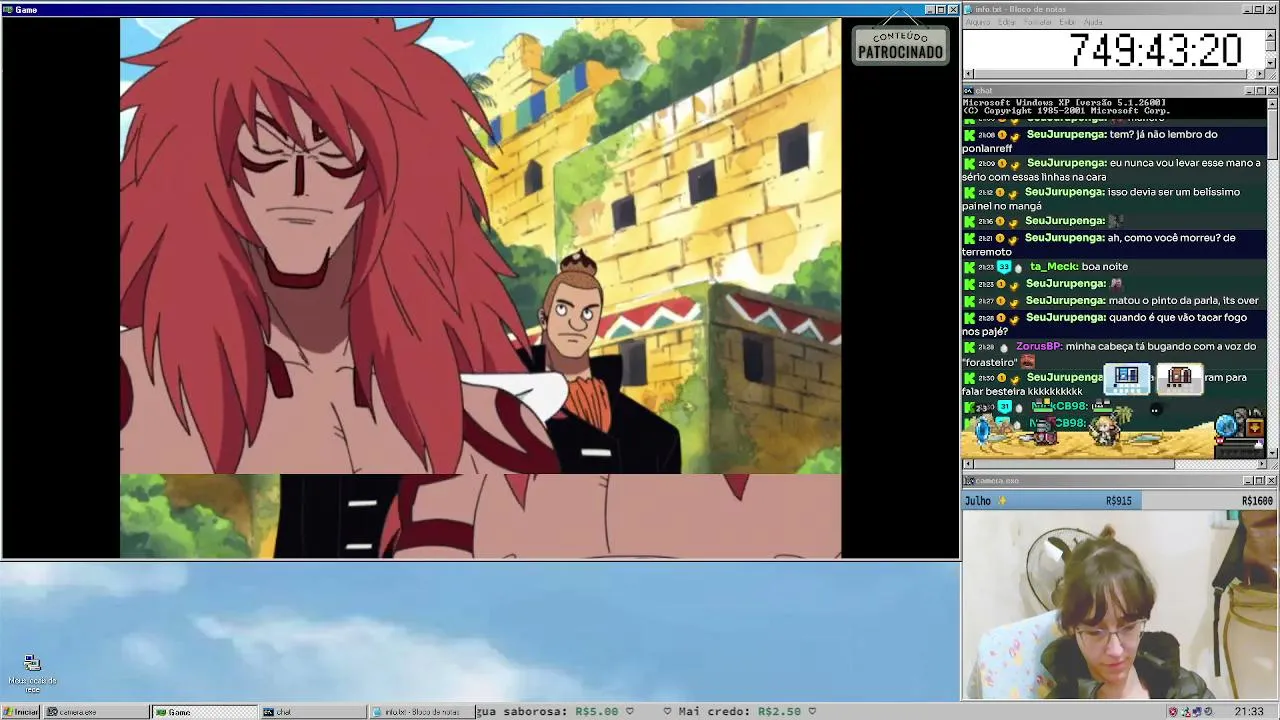The height and width of the screenshot is (720, 1280).
Task: Open the Ajuda menu in Bloco de notas
Action: click(1094, 22)
